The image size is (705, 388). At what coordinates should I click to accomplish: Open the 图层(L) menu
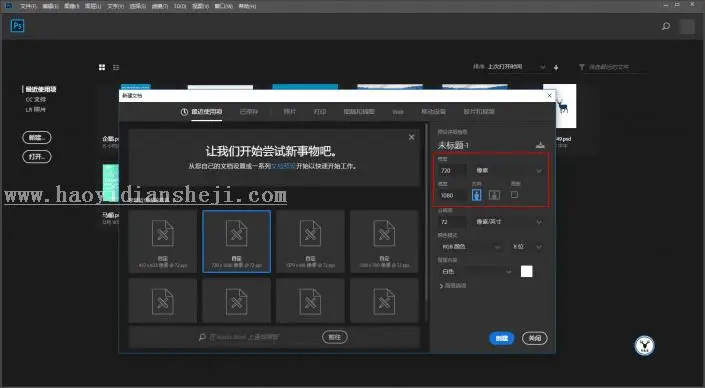point(93,6)
